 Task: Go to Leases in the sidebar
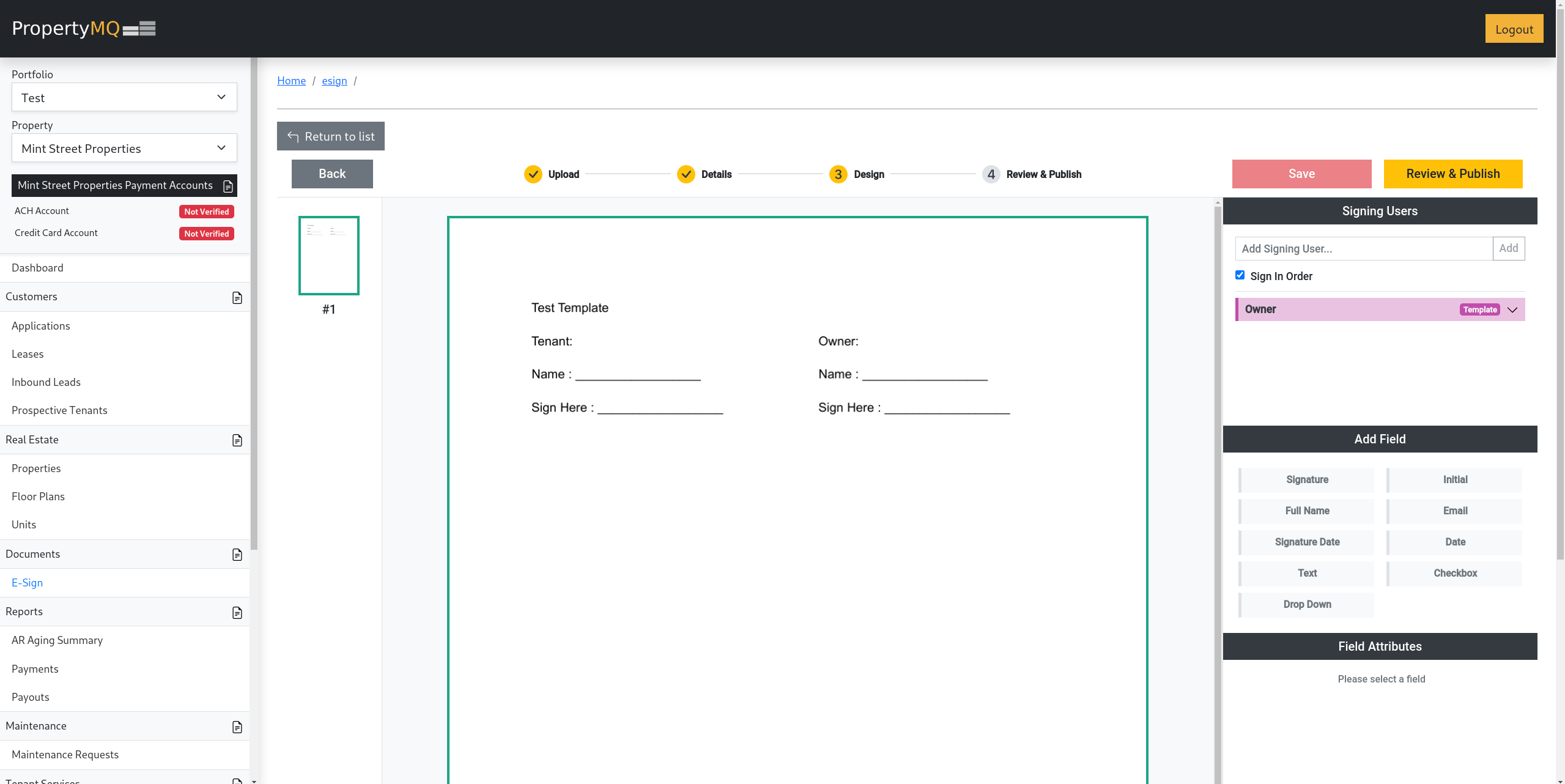(28, 354)
